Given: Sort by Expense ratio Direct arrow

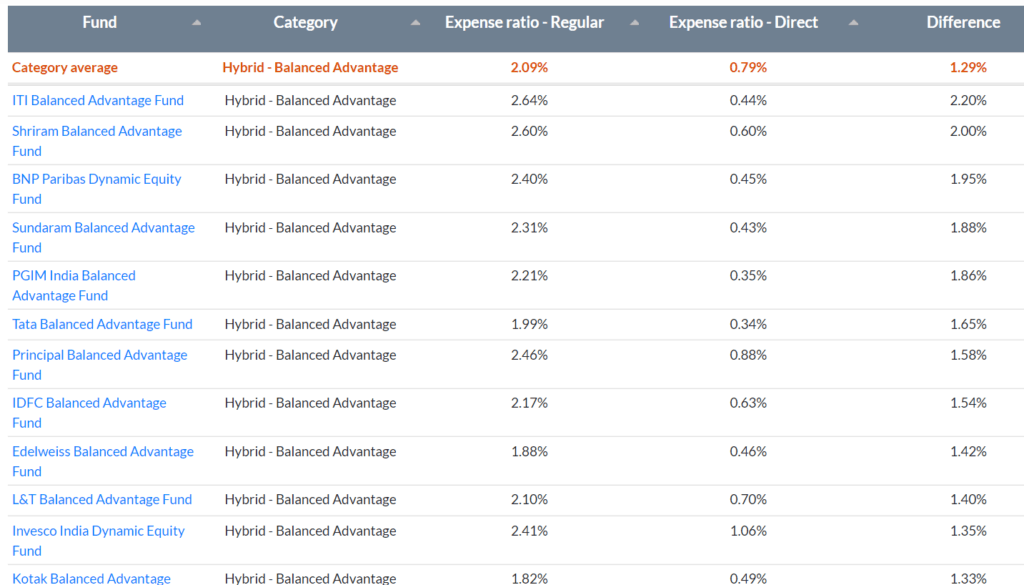Looking at the screenshot, I should (853, 23).
